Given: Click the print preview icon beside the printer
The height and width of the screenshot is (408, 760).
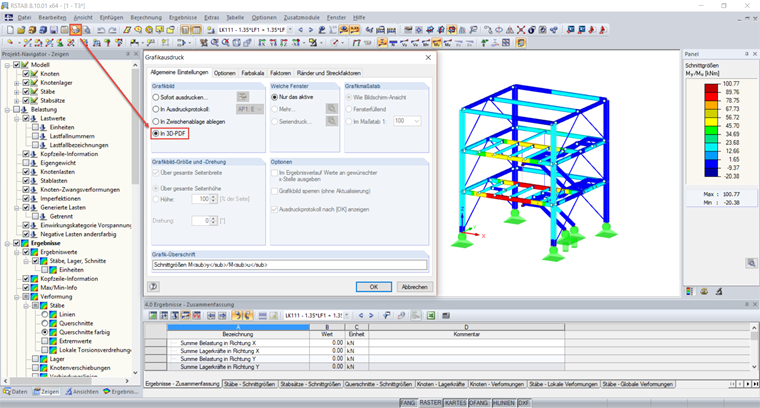Looking at the screenshot, I should tap(87, 30).
